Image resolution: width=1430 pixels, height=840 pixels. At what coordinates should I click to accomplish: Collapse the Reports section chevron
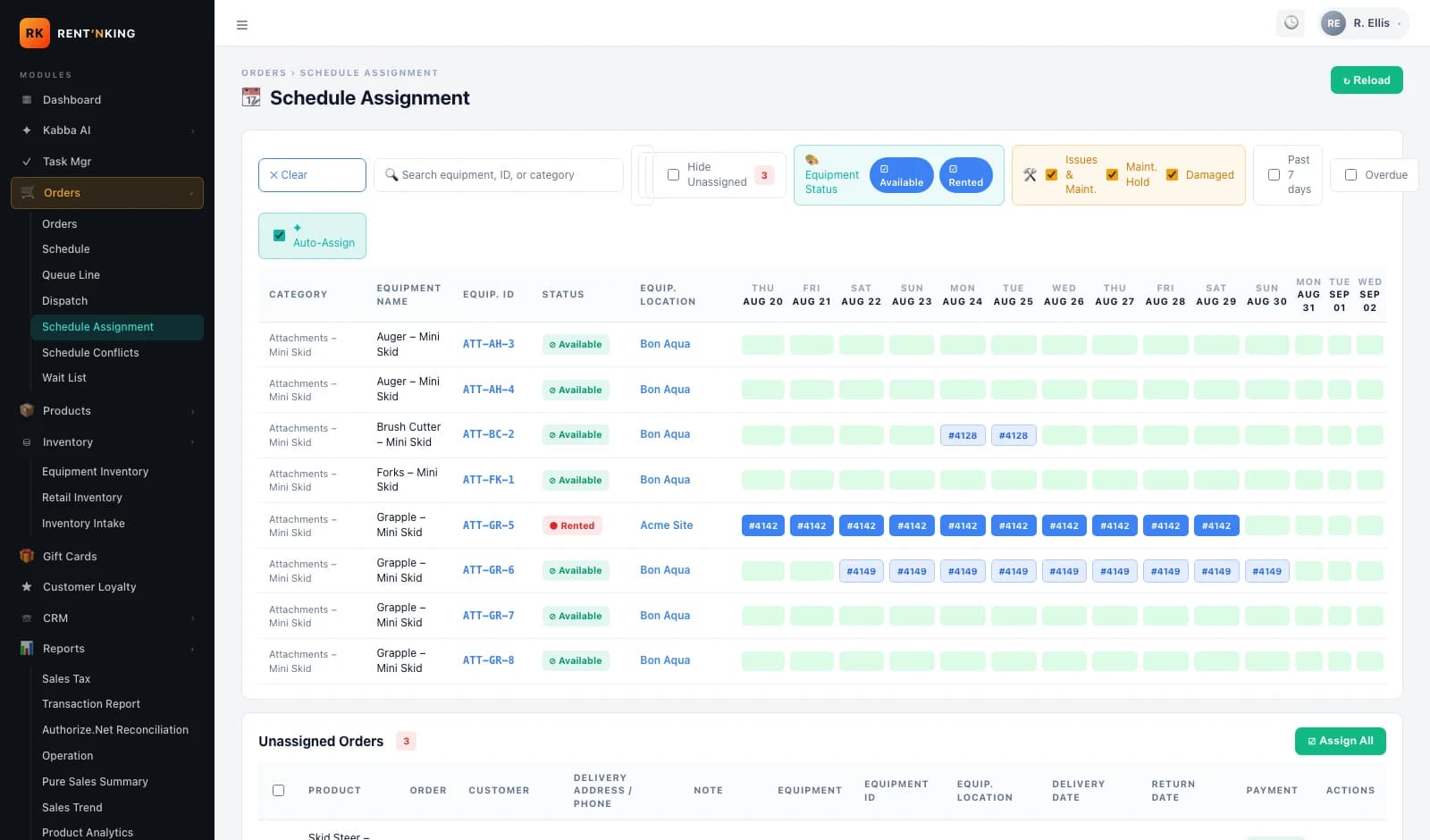tap(192, 650)
